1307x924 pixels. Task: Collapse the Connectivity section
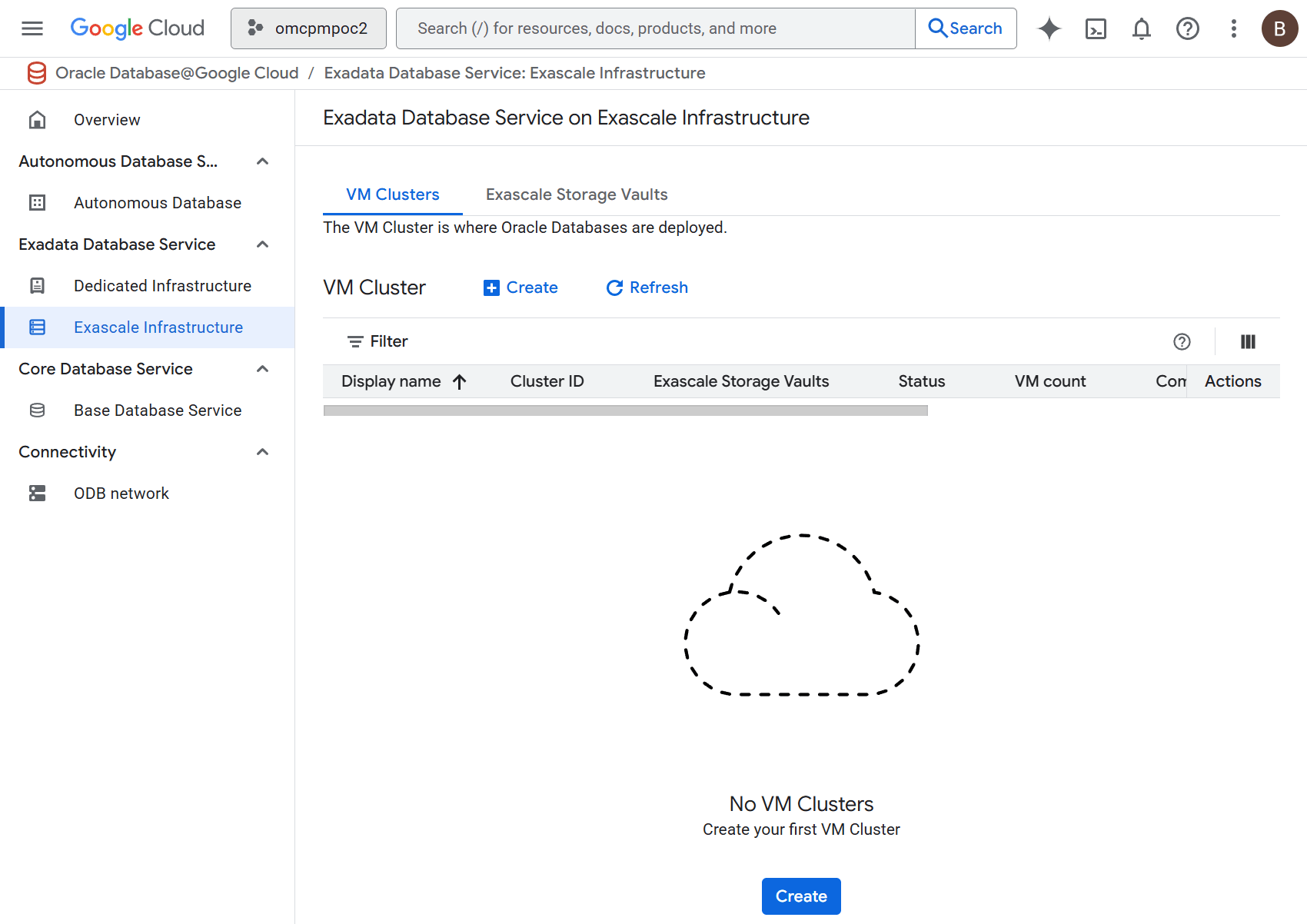262,452
